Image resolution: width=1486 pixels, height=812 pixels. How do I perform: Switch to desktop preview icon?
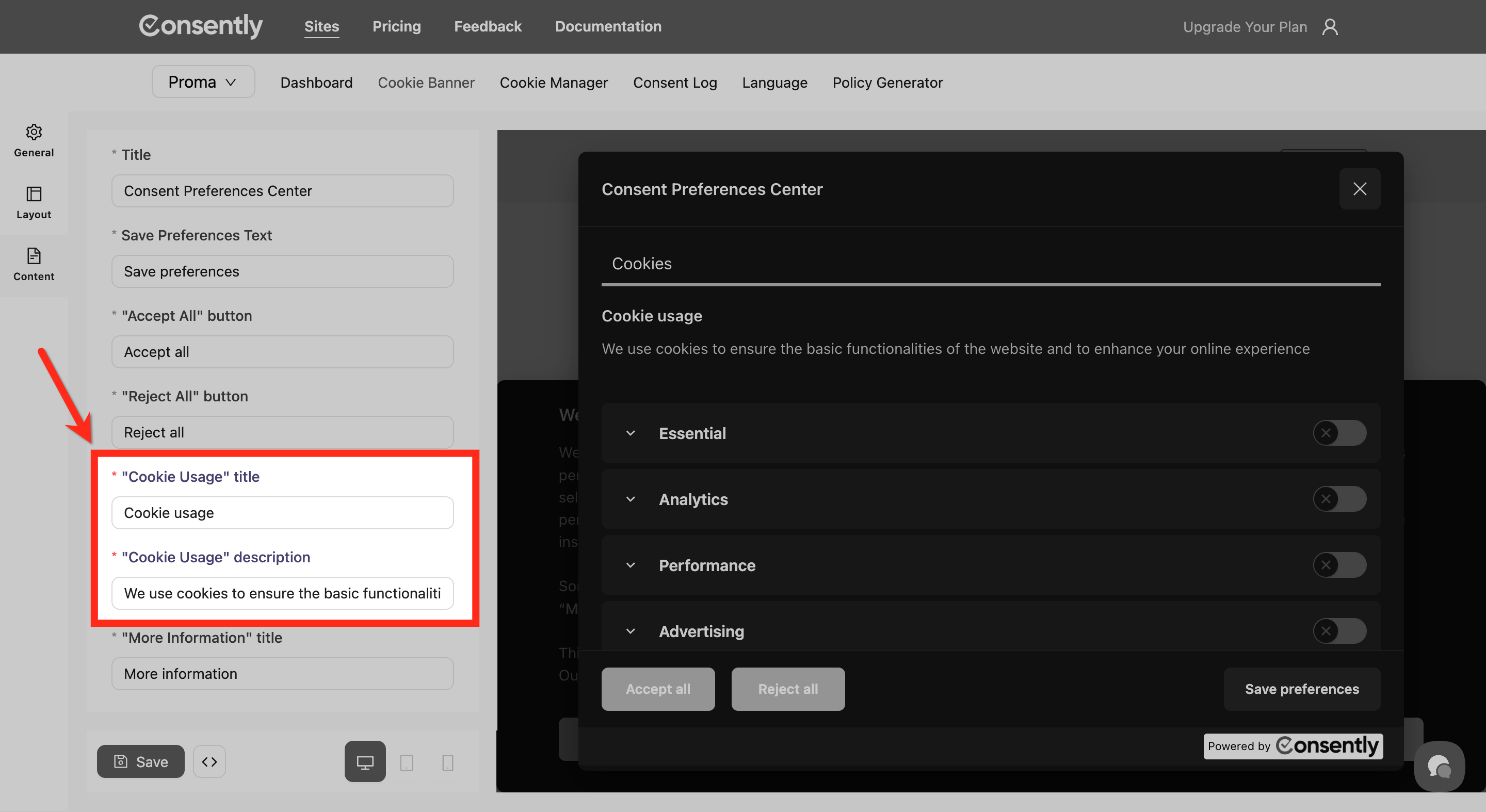click(x=365, y=762)
